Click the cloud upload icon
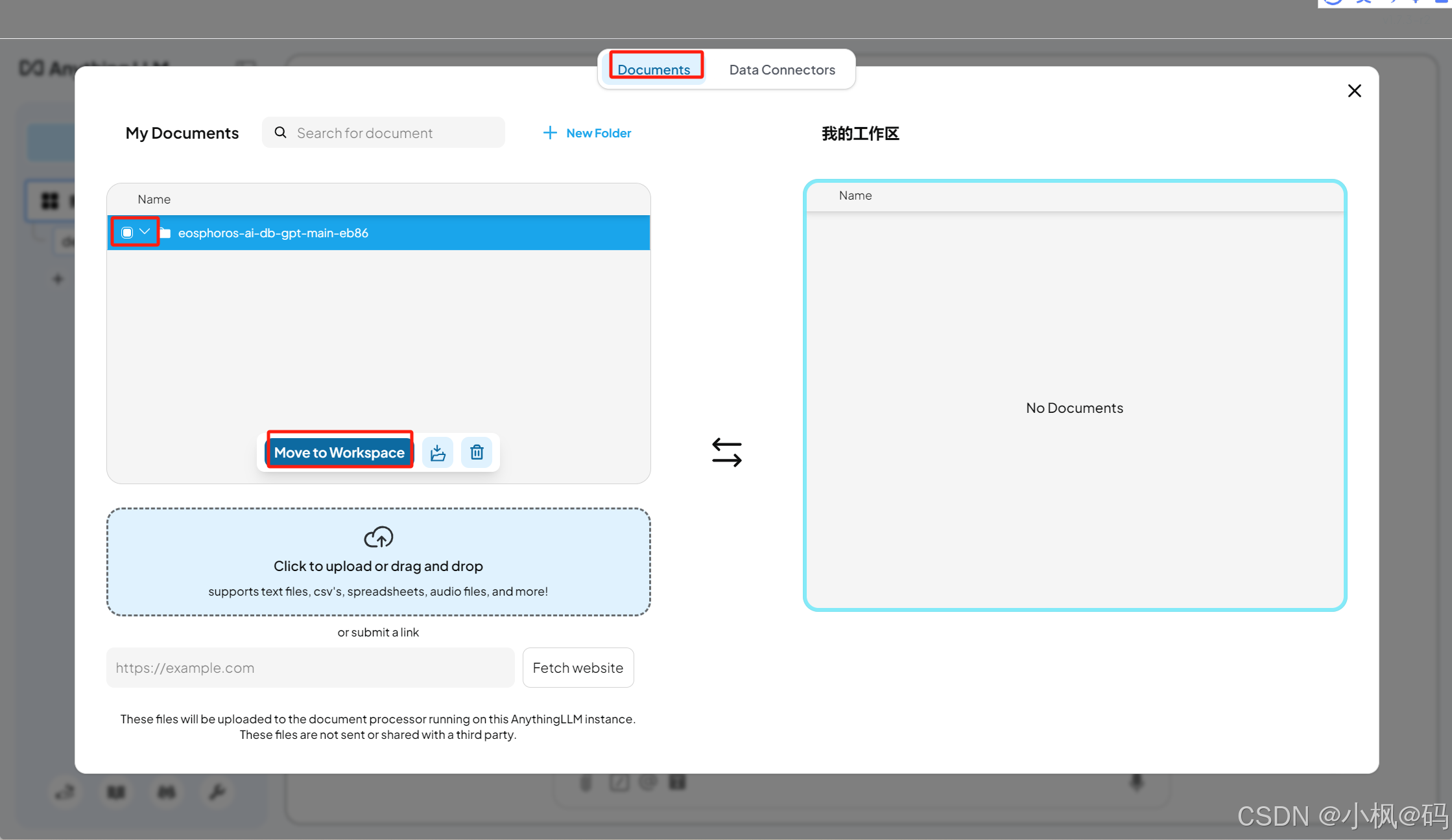1452x840 pixels. (378, 537)
